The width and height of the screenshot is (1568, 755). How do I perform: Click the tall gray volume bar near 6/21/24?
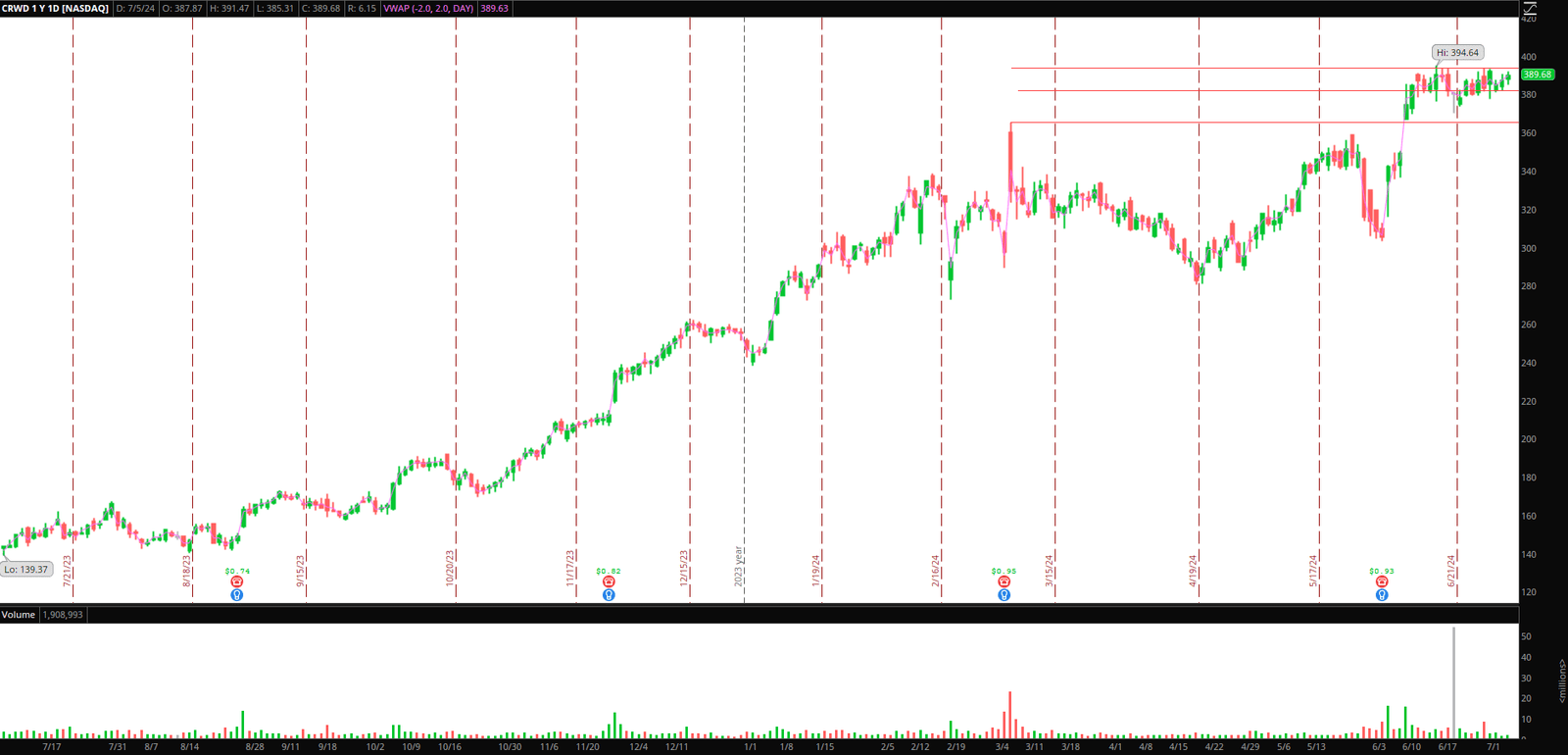point(1454,682)
